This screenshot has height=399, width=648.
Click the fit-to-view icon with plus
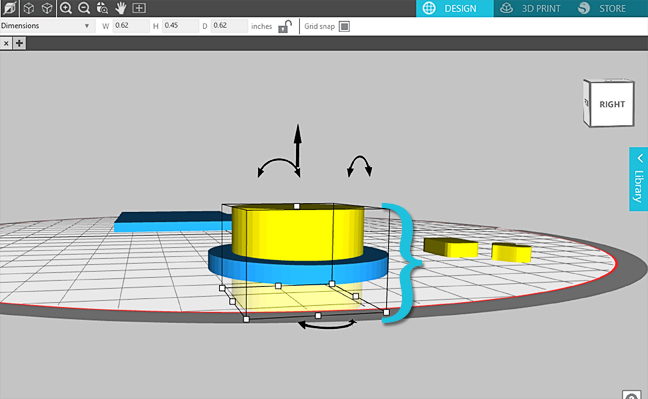pos(139,8)
